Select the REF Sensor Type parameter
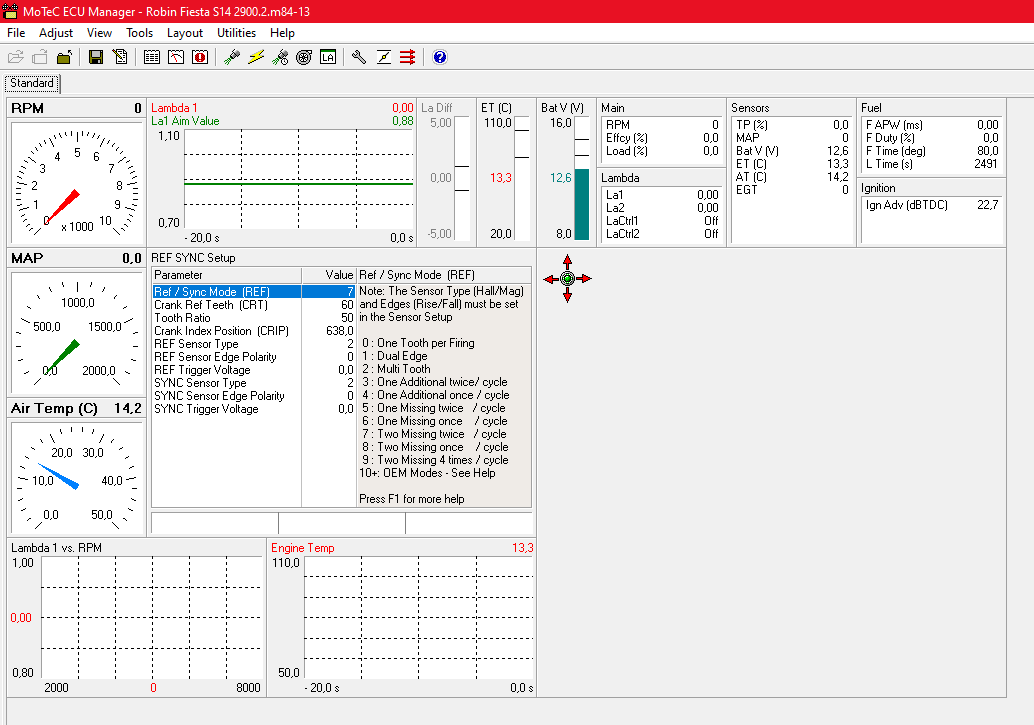 [x=254, y=344]
